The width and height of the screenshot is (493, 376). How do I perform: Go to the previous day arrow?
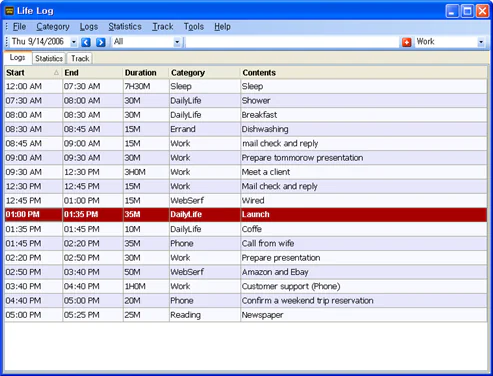click(x=86, y=42)
